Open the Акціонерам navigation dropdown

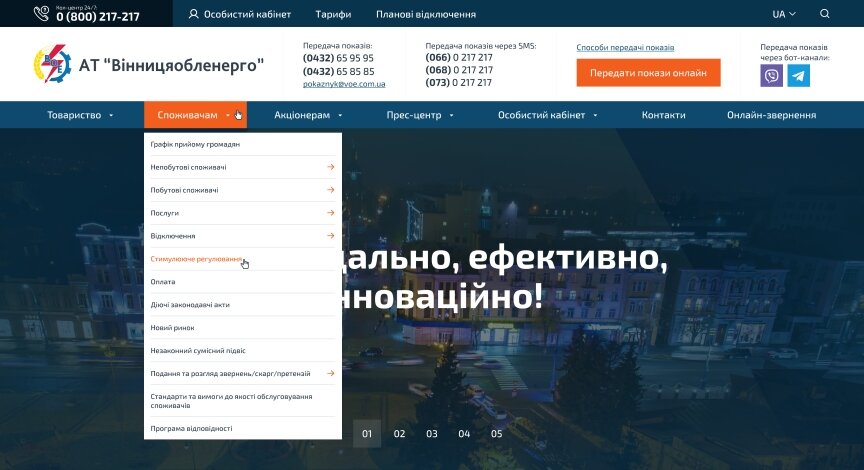308,115
